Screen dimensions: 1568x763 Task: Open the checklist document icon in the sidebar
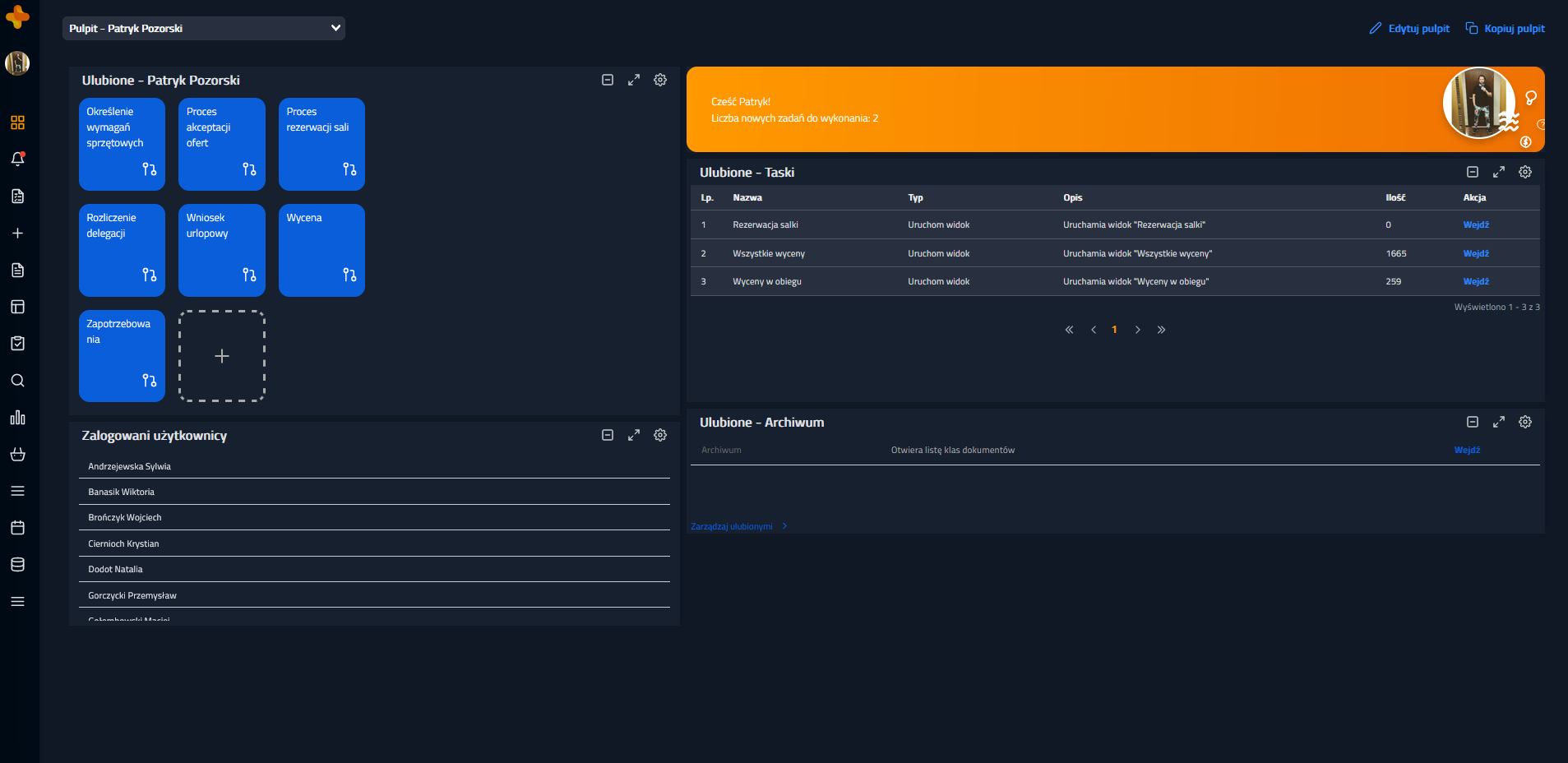pos(17,196)
